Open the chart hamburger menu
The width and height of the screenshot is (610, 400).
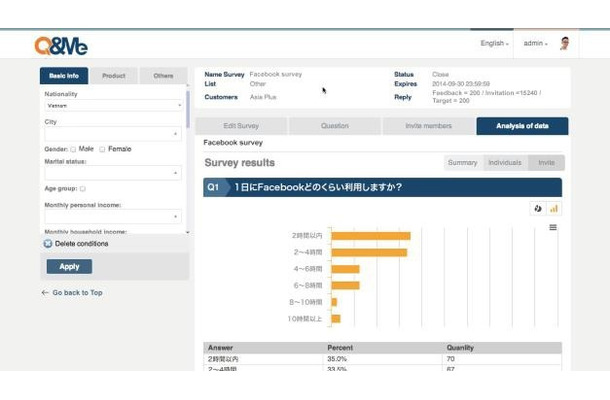pos(553,227)
